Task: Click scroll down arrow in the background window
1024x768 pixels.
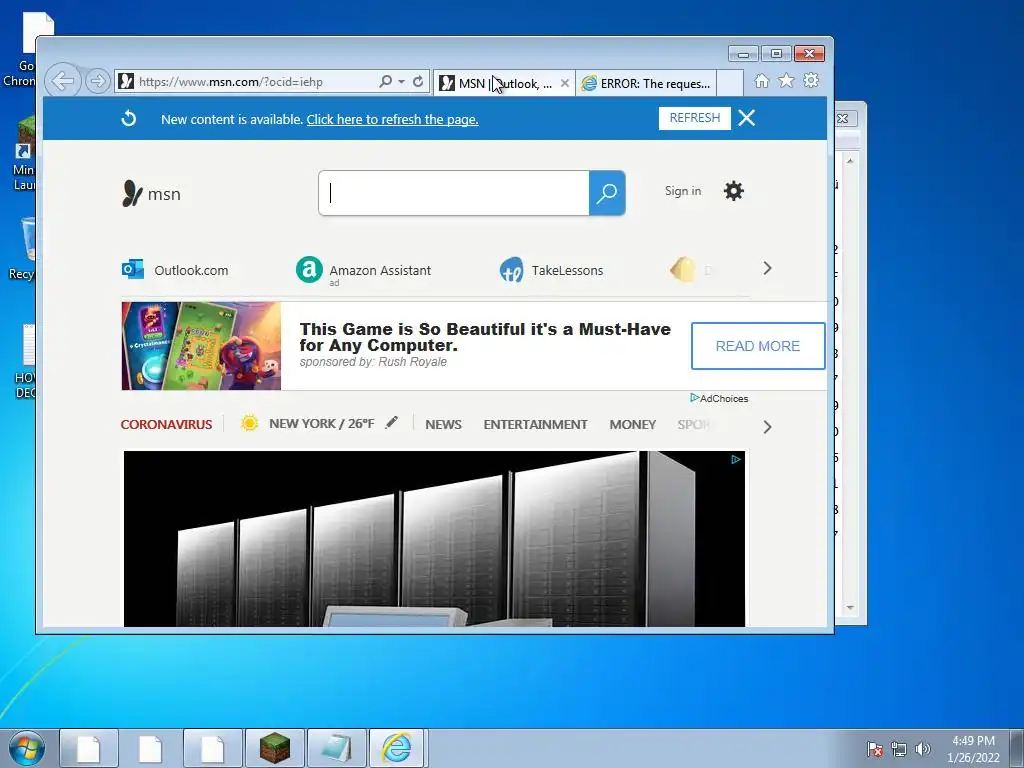Action: (850, 607)
